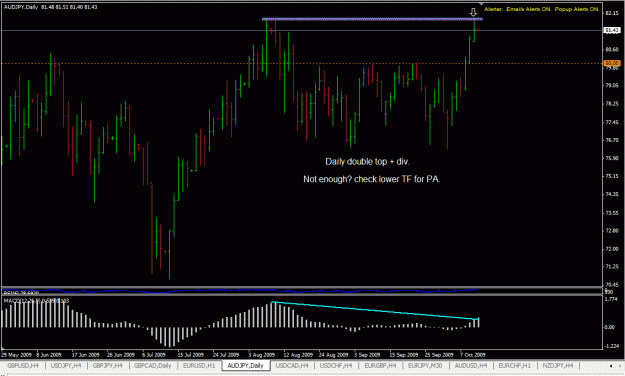Switch to the EURJPY,M30 chart tab
The height and width of the screenshot is (376, 625).
(x=425, y=365)
